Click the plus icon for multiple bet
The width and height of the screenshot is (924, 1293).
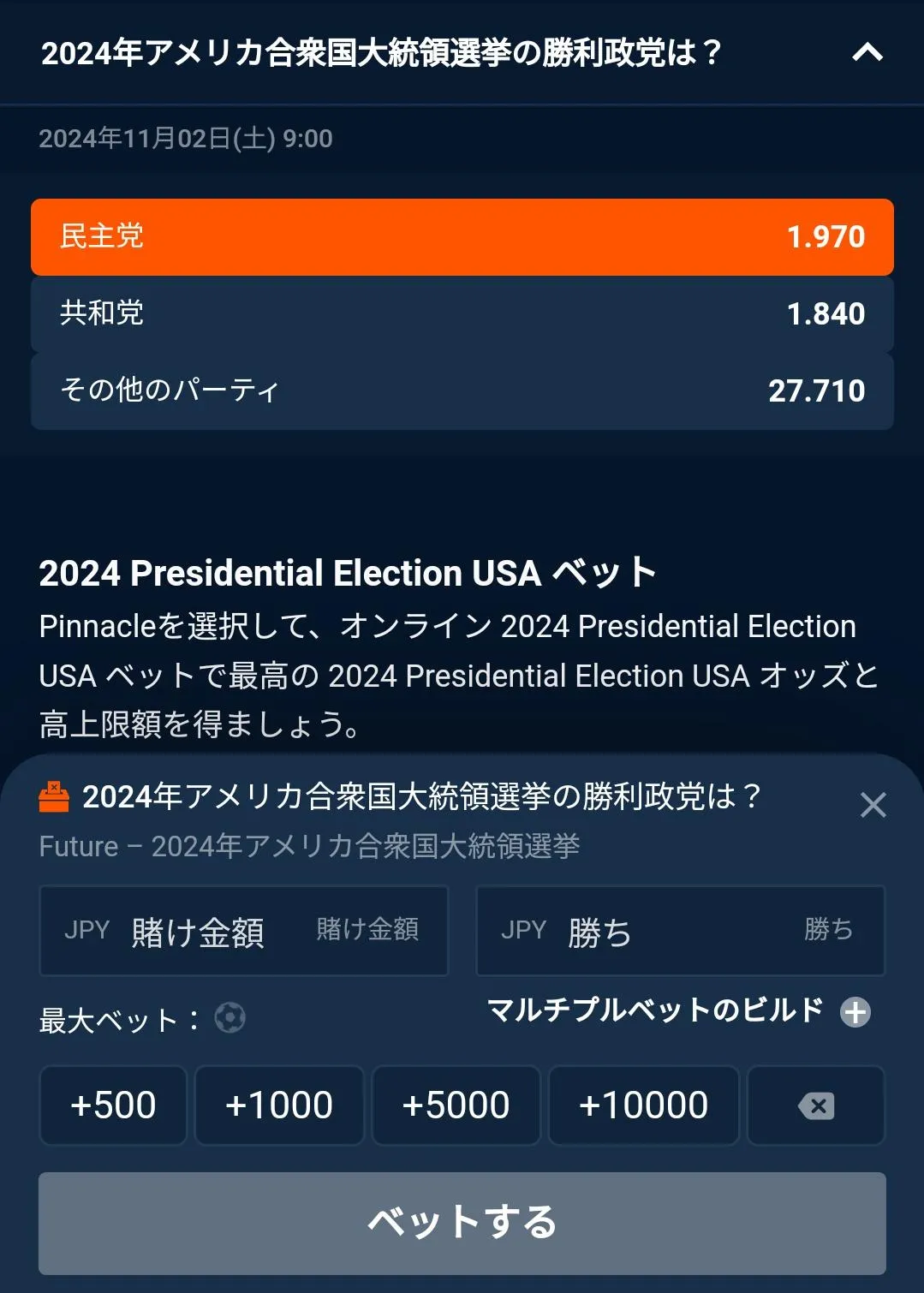pos(855,1012)
